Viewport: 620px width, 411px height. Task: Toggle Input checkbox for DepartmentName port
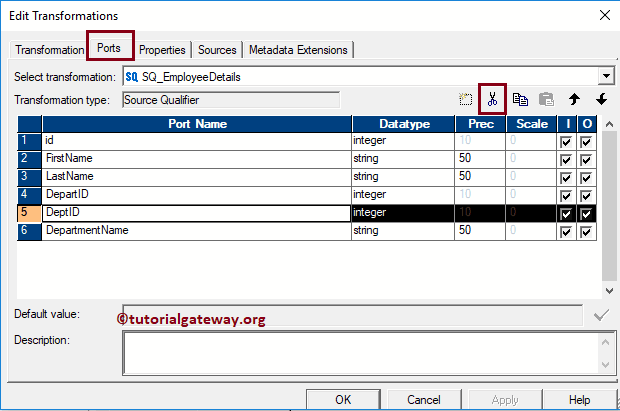tap(566, 232)
